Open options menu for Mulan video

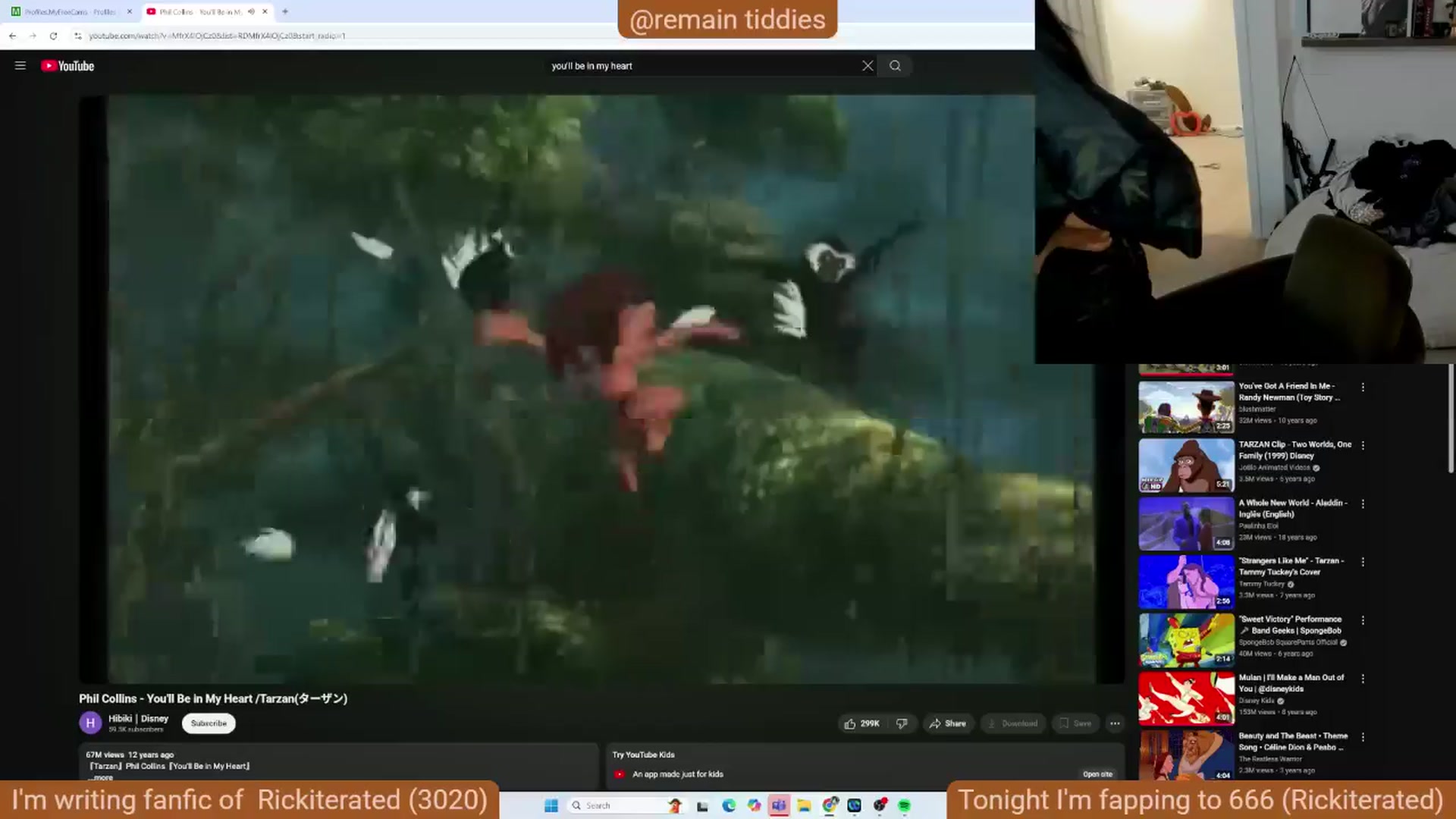pyautogui.click(x=1363, y=679)
